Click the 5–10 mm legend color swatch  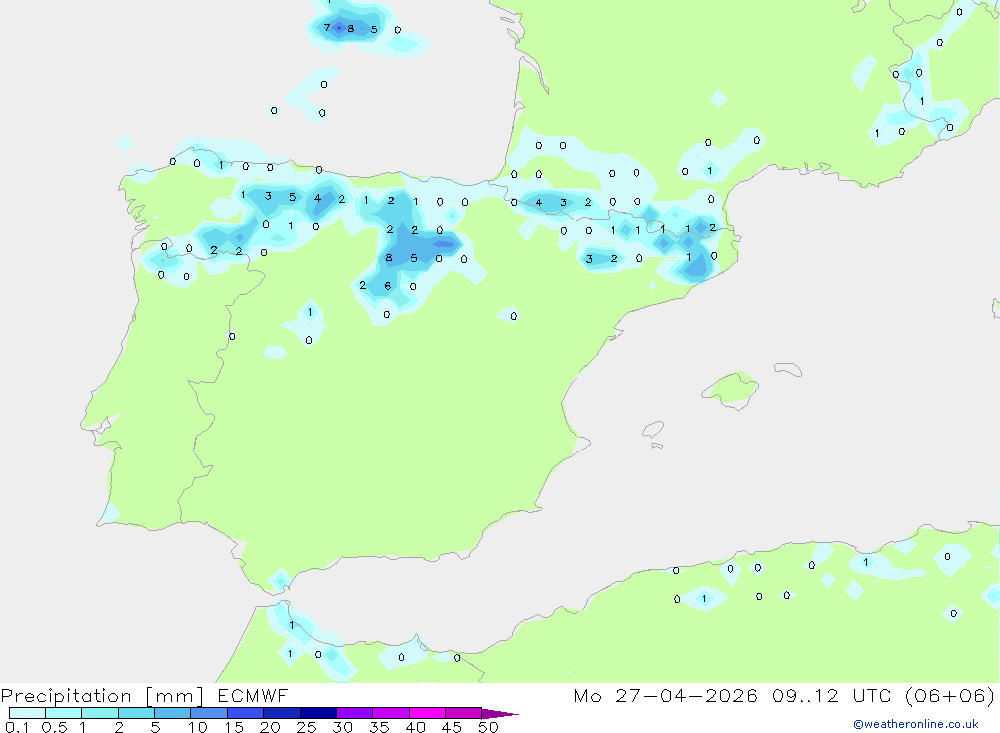pyautogui.click(x=172, y=713)
